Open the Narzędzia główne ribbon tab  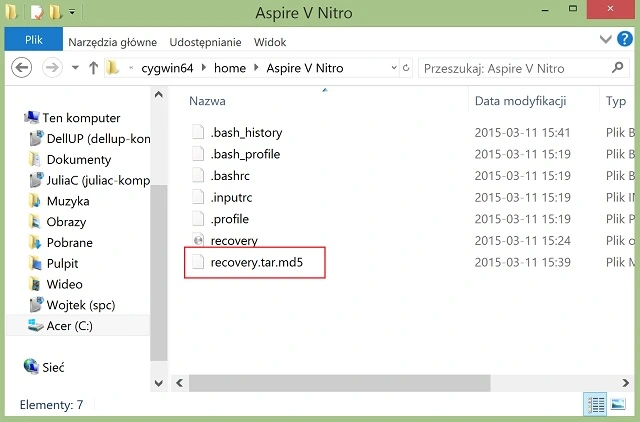click(112, 42)
